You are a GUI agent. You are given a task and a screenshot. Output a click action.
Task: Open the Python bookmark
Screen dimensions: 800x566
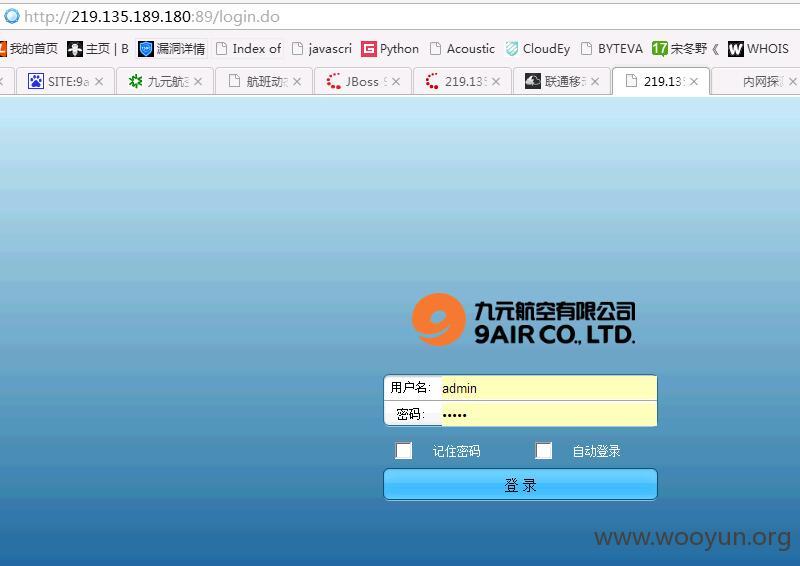pyautogui.click(x=390, y=48)
